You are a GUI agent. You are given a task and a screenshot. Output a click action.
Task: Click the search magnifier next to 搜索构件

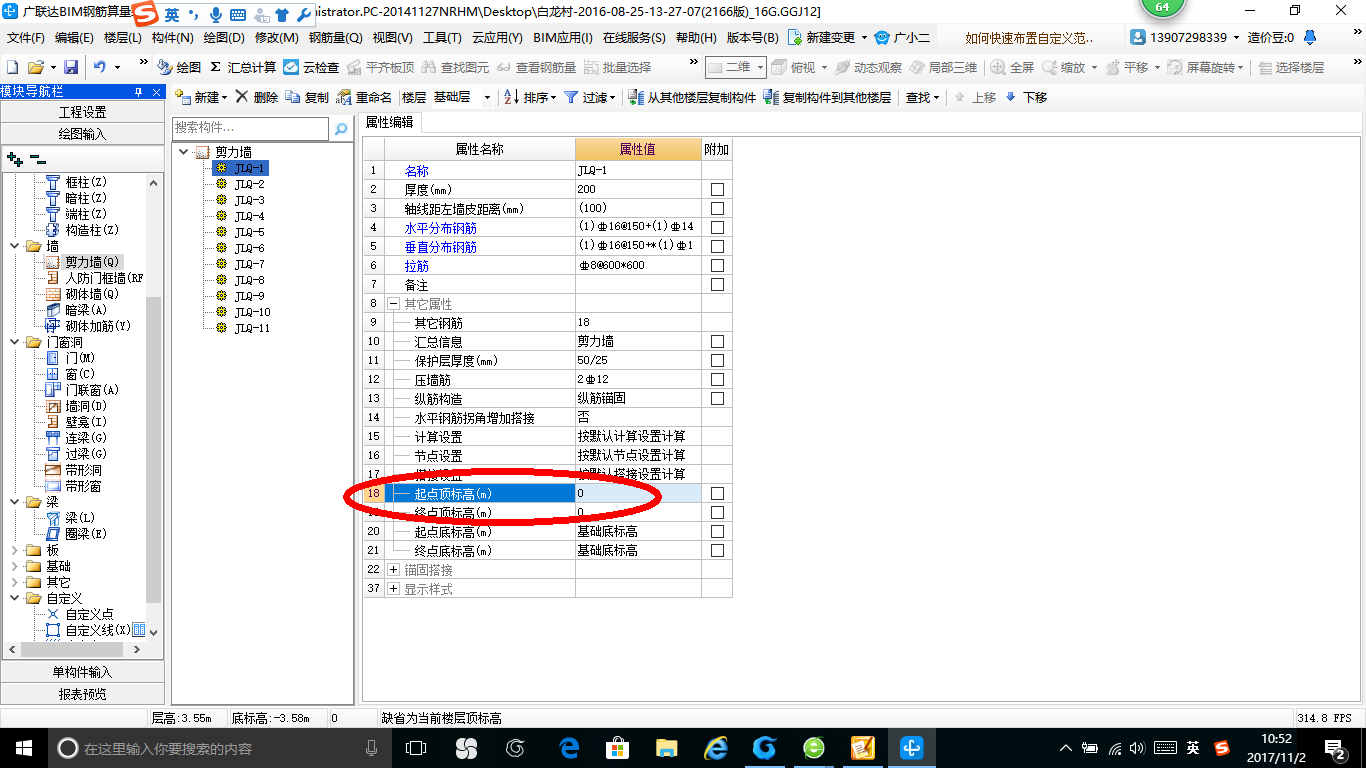(341, 128)
